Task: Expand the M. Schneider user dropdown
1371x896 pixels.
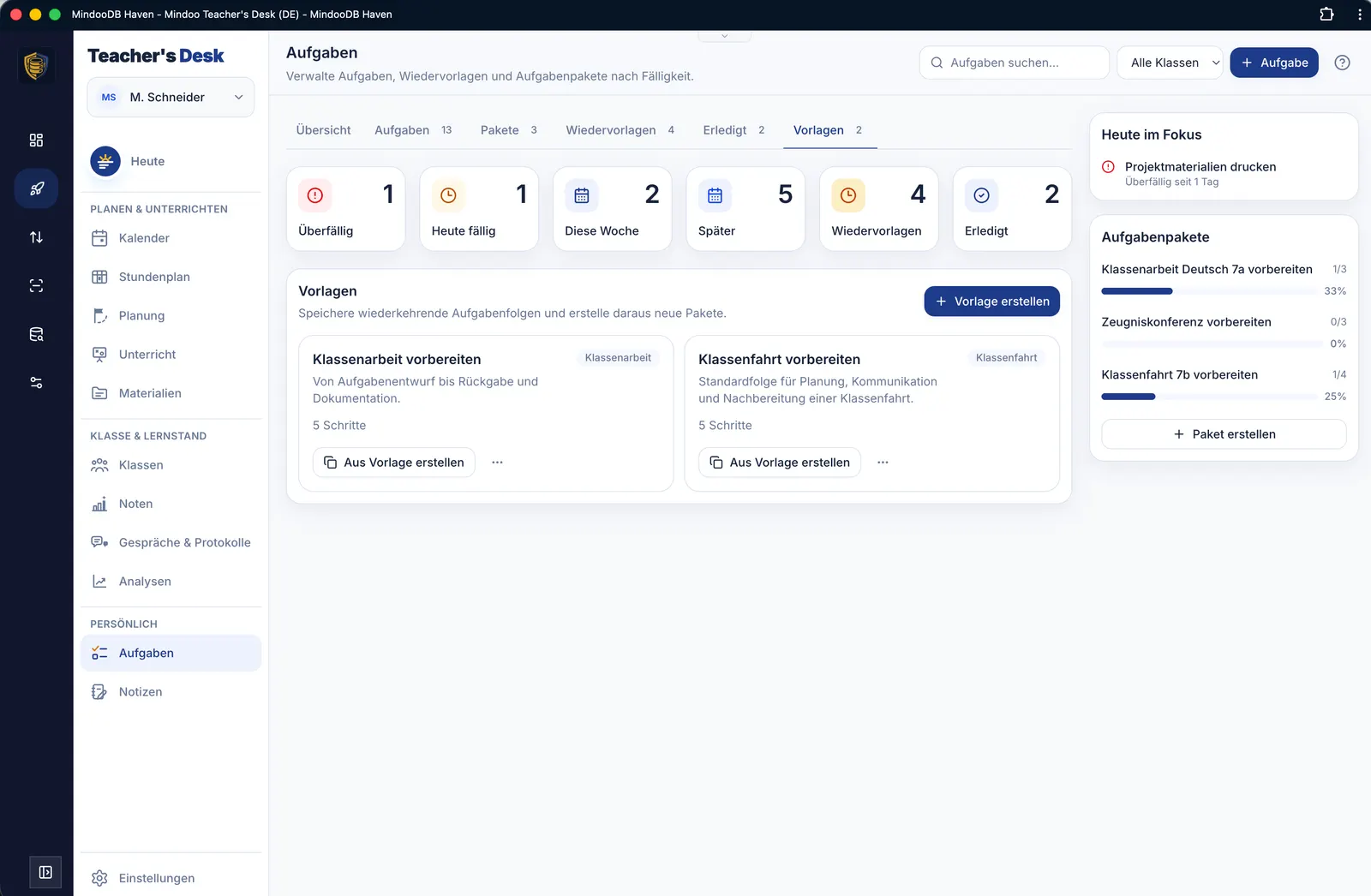Action: [171, 98]
